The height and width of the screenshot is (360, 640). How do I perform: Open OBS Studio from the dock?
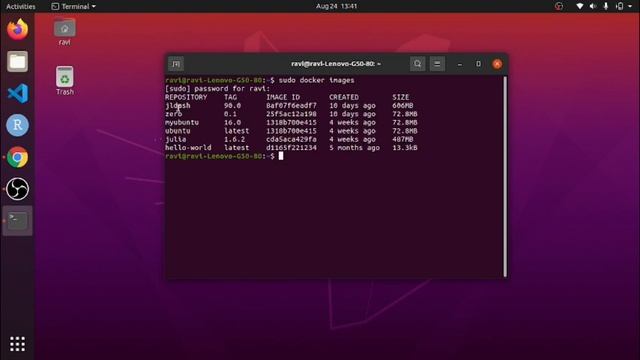click(x=18, y=189)
